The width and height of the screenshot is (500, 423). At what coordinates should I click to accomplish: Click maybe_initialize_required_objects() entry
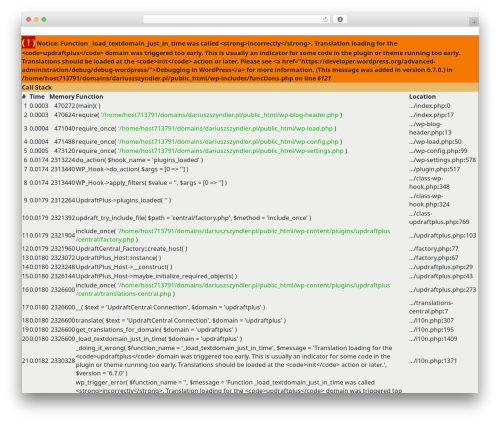[x=156, y=276]
